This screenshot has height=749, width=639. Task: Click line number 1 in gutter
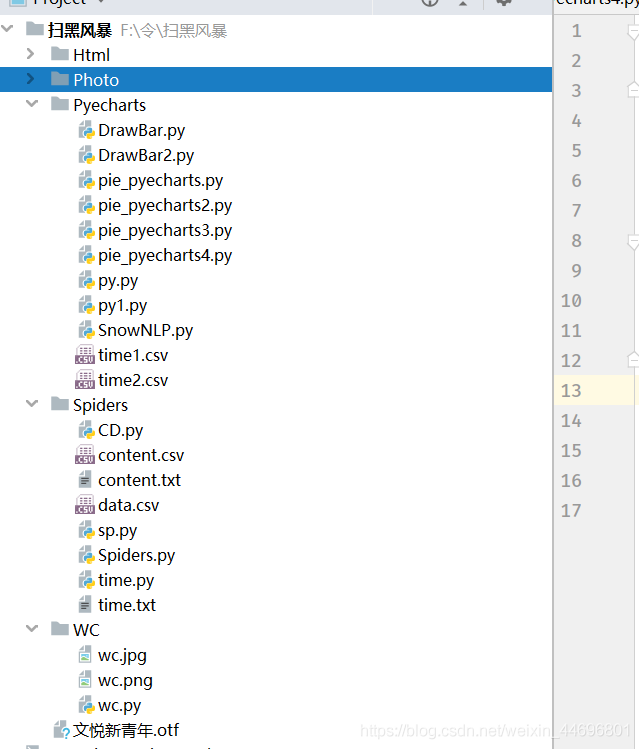576,31
